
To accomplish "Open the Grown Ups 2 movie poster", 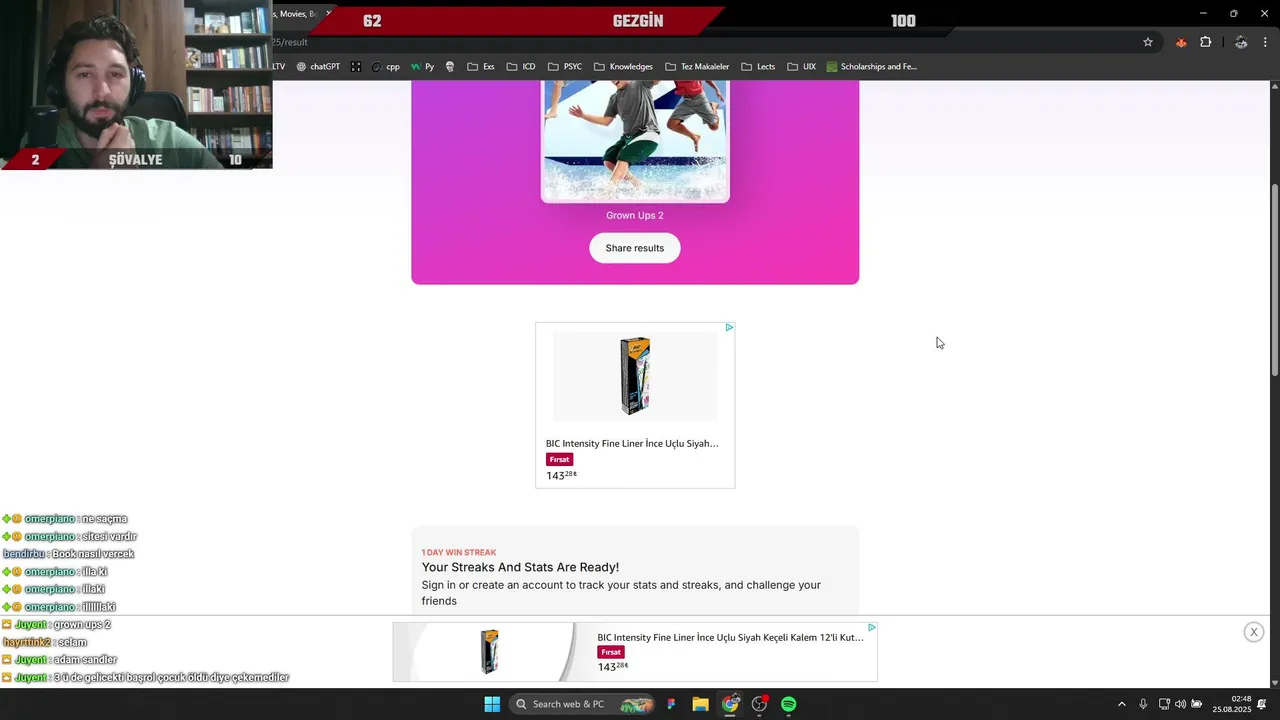I will tap(635, 141).
